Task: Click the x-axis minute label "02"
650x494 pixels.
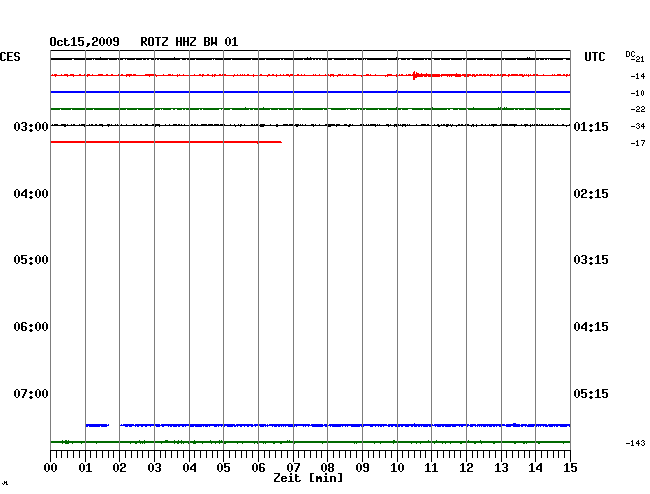Action: coord(119,468)
